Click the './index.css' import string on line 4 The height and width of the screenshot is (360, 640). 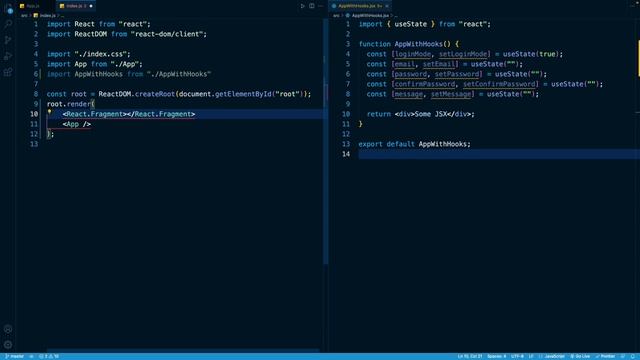click(x=100, y=54)
